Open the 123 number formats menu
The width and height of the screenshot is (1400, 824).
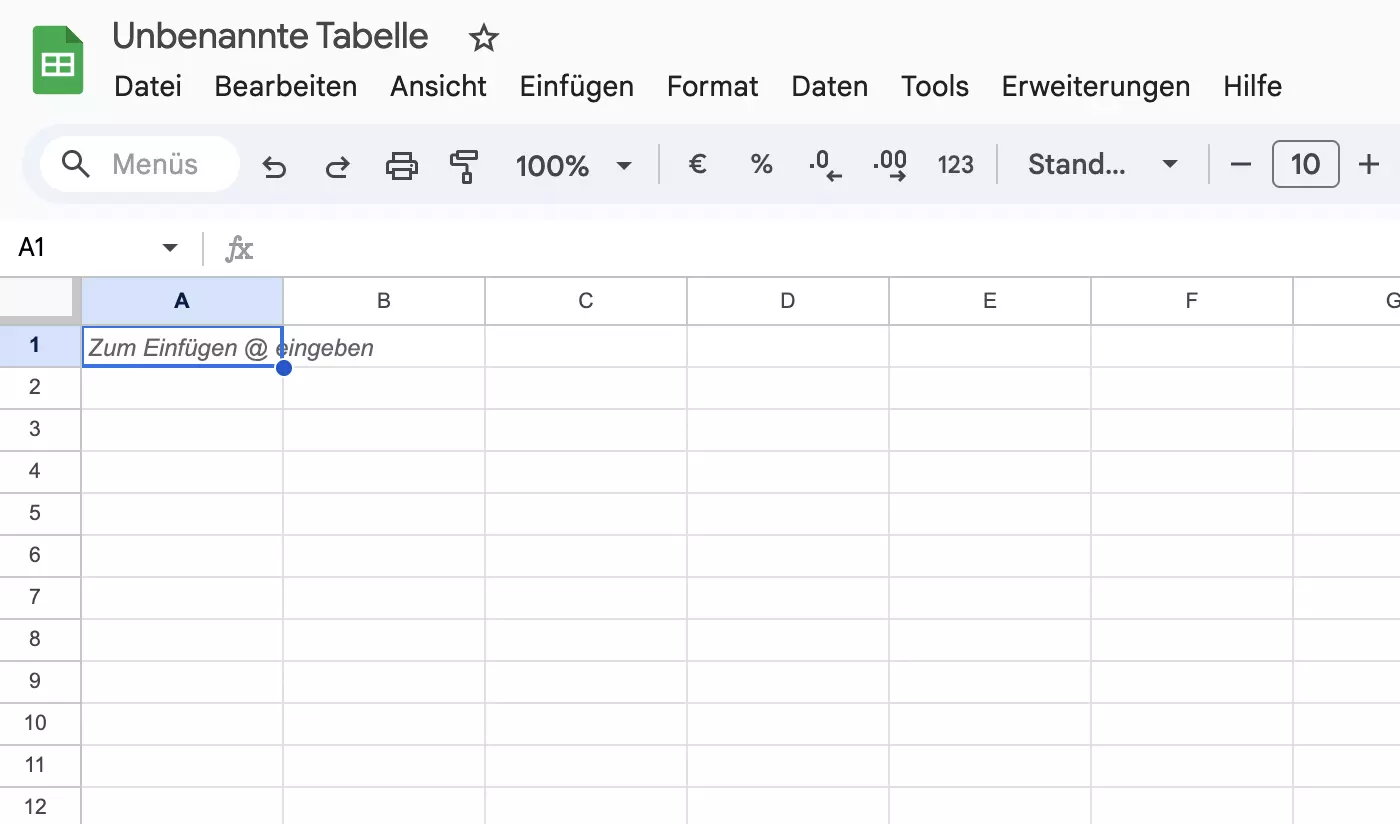956,165
